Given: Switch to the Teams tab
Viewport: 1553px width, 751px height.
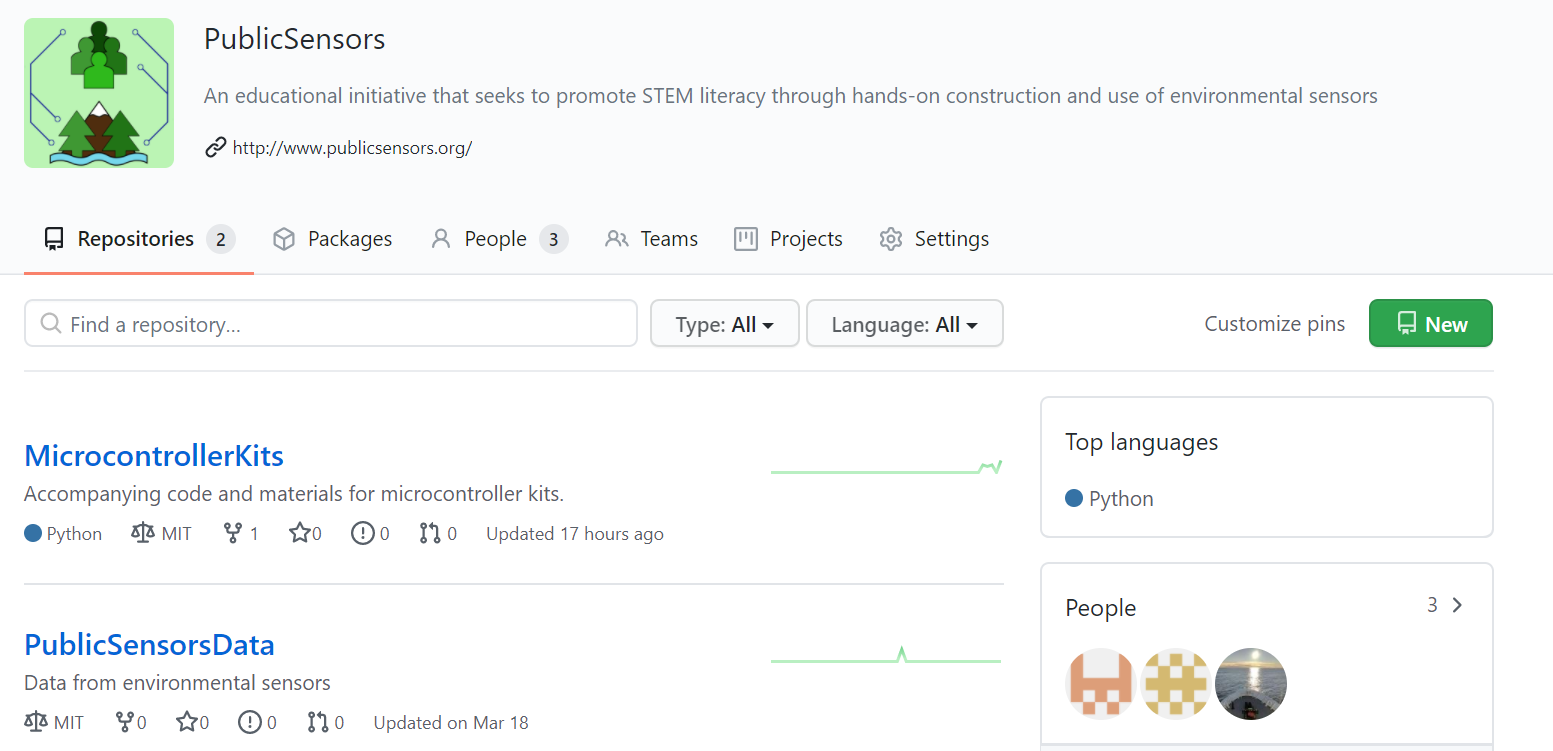Looking at the screenshot, I should 651,238.
